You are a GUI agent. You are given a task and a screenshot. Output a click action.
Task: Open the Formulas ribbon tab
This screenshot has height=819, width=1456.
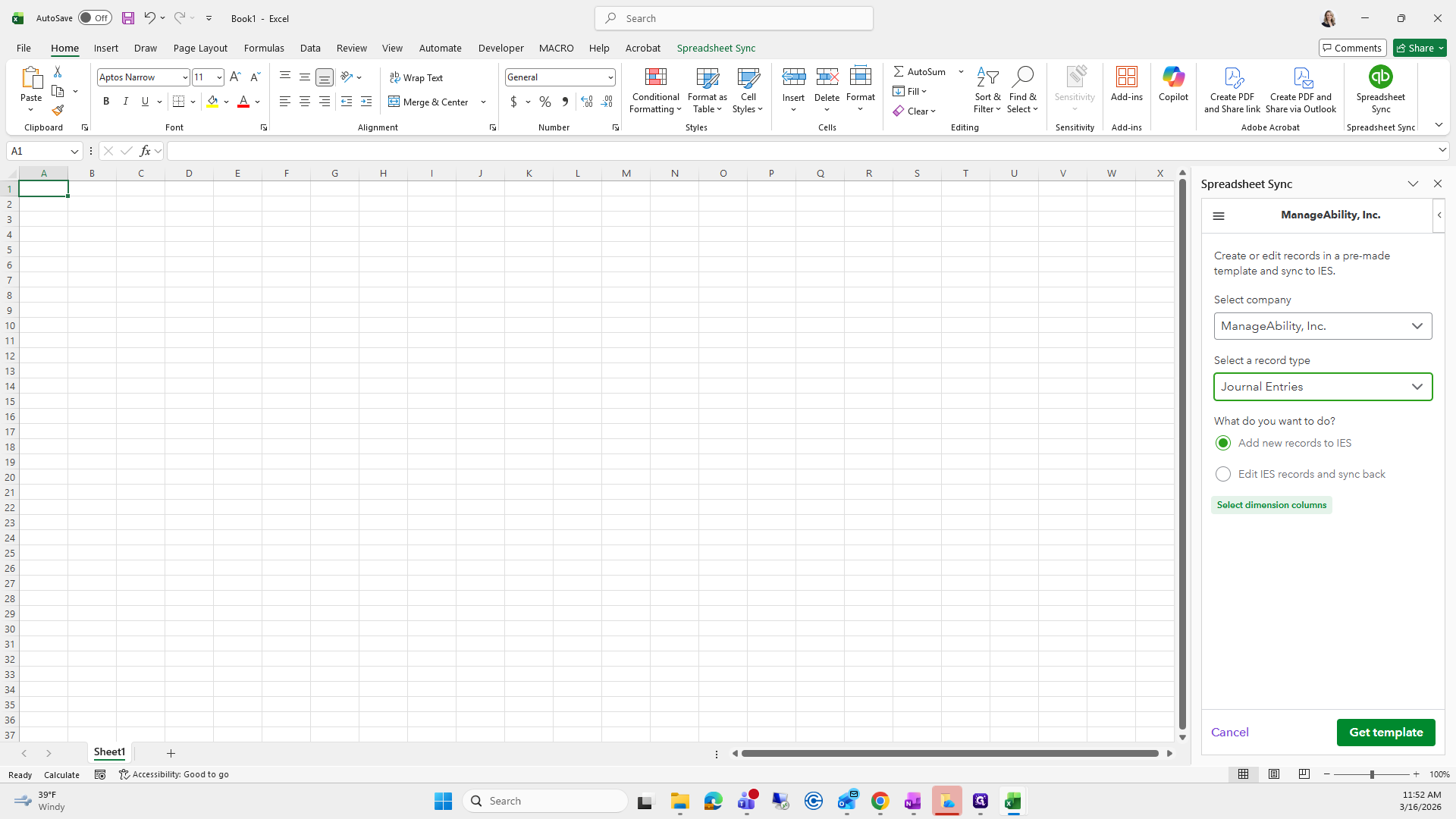pos(264,48)
